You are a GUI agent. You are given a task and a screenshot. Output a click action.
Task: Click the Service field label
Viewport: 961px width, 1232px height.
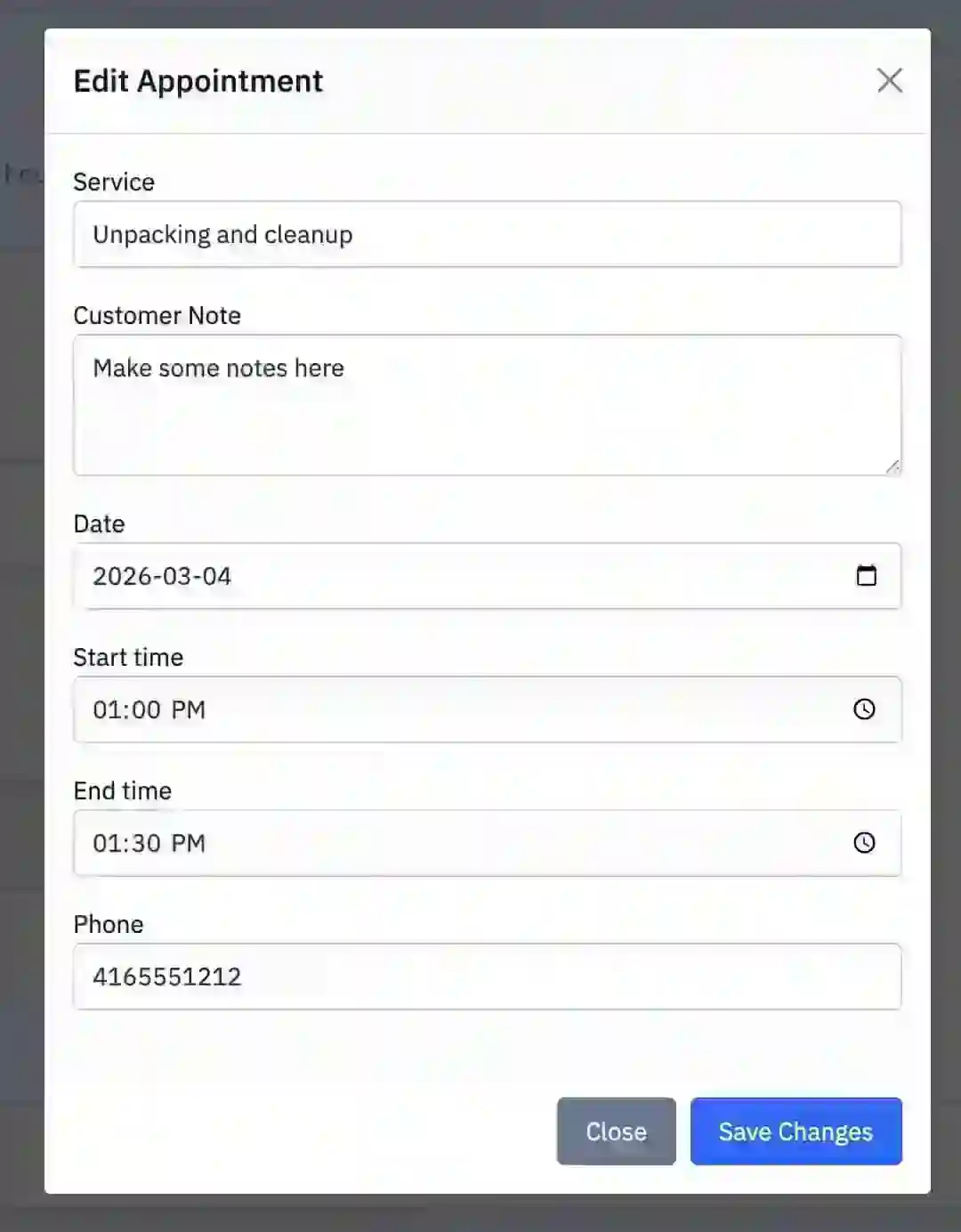point(114,182)
